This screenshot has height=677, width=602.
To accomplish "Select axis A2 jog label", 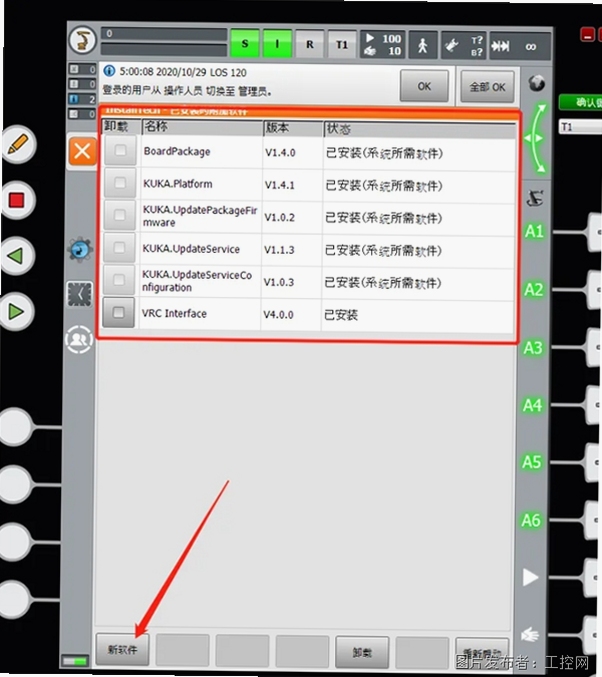I will pyautogui.click(x=534, y=289).
